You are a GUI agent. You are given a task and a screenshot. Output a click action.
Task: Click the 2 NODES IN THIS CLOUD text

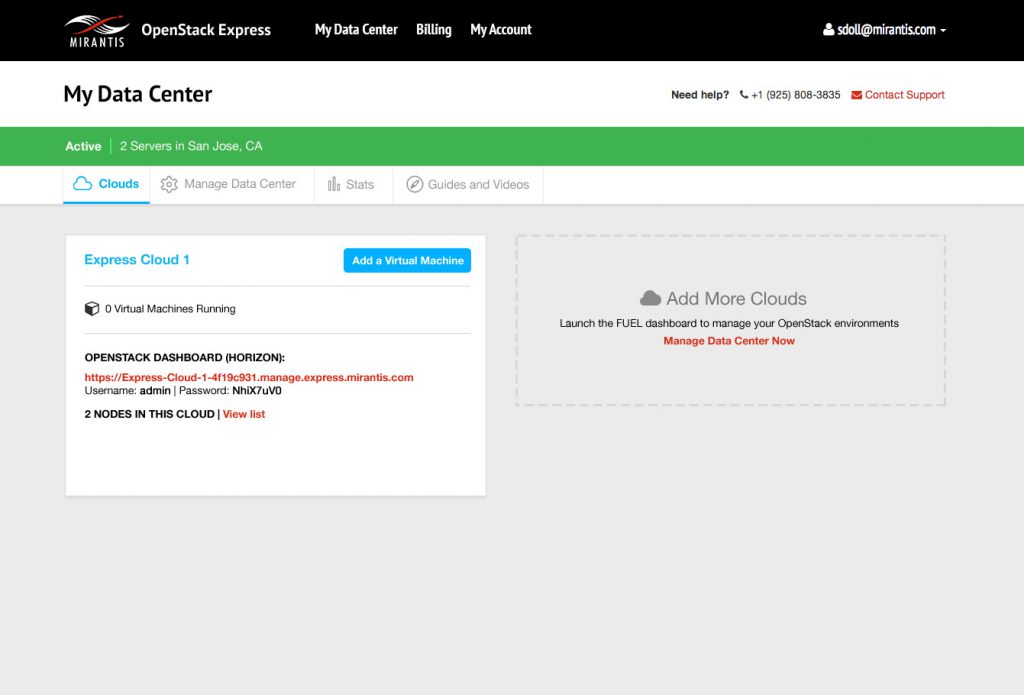(x=150, y=414)
